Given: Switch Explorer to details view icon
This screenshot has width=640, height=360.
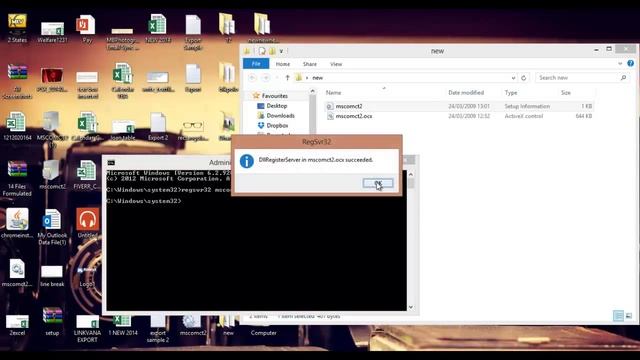Looking at the screenshot, I should 618,316.
